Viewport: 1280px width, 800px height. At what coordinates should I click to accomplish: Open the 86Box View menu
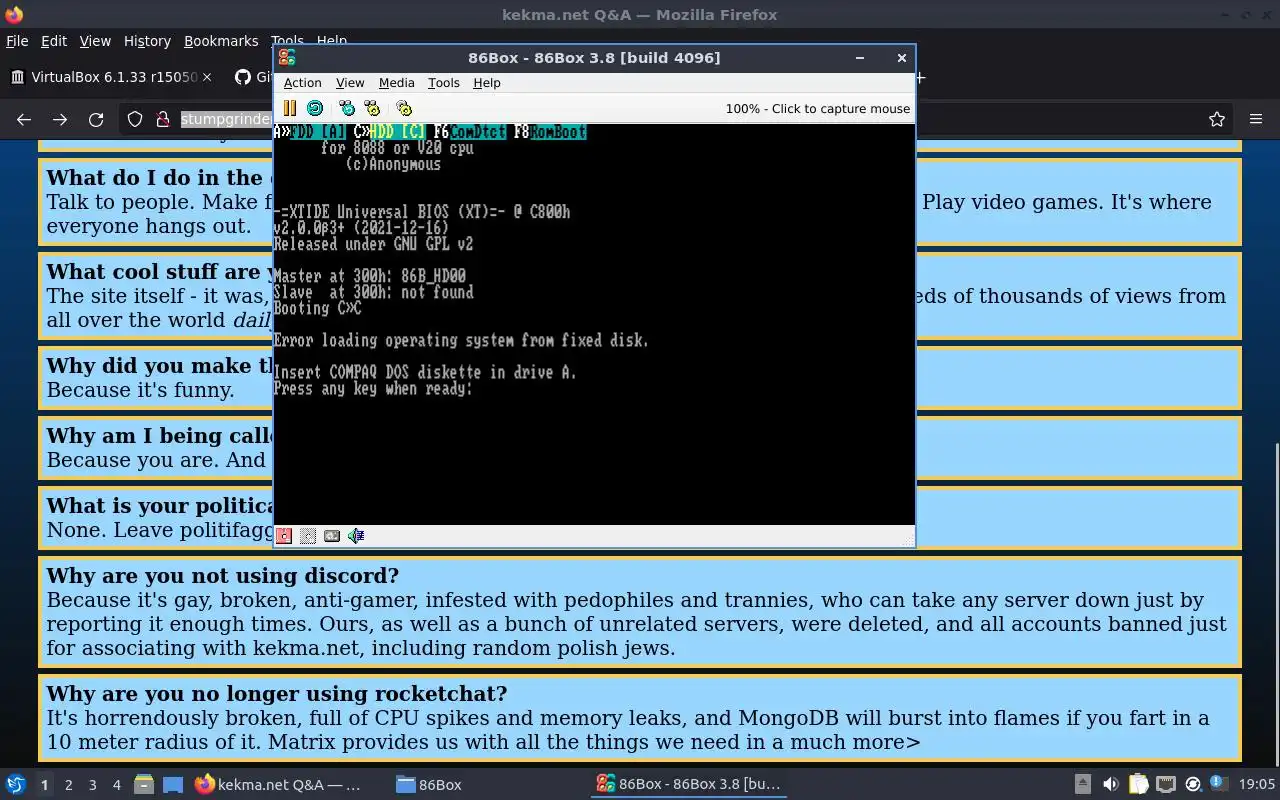(350, 83)
